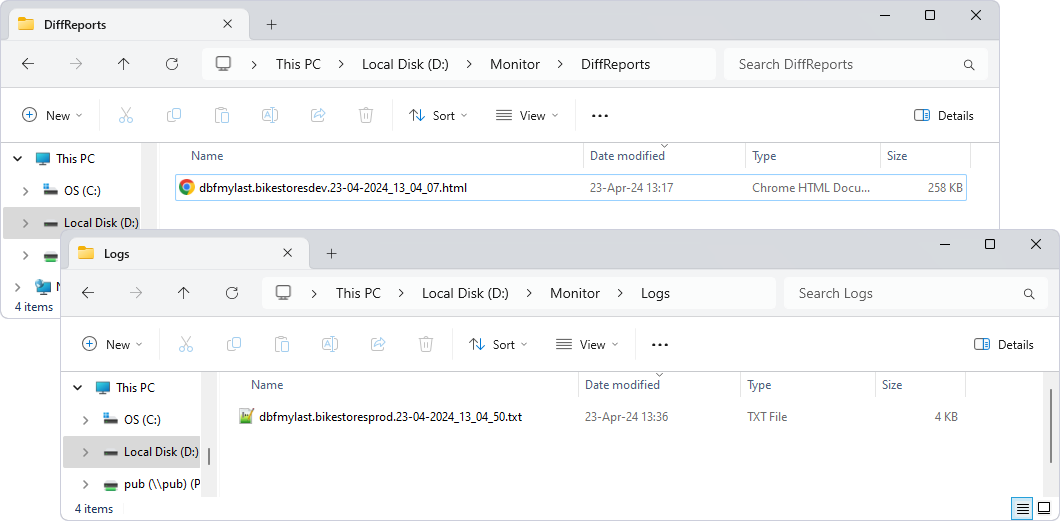1060x521 pixels.
Task: Click PC monitor icon in Logs address bar
Action: 283,293
